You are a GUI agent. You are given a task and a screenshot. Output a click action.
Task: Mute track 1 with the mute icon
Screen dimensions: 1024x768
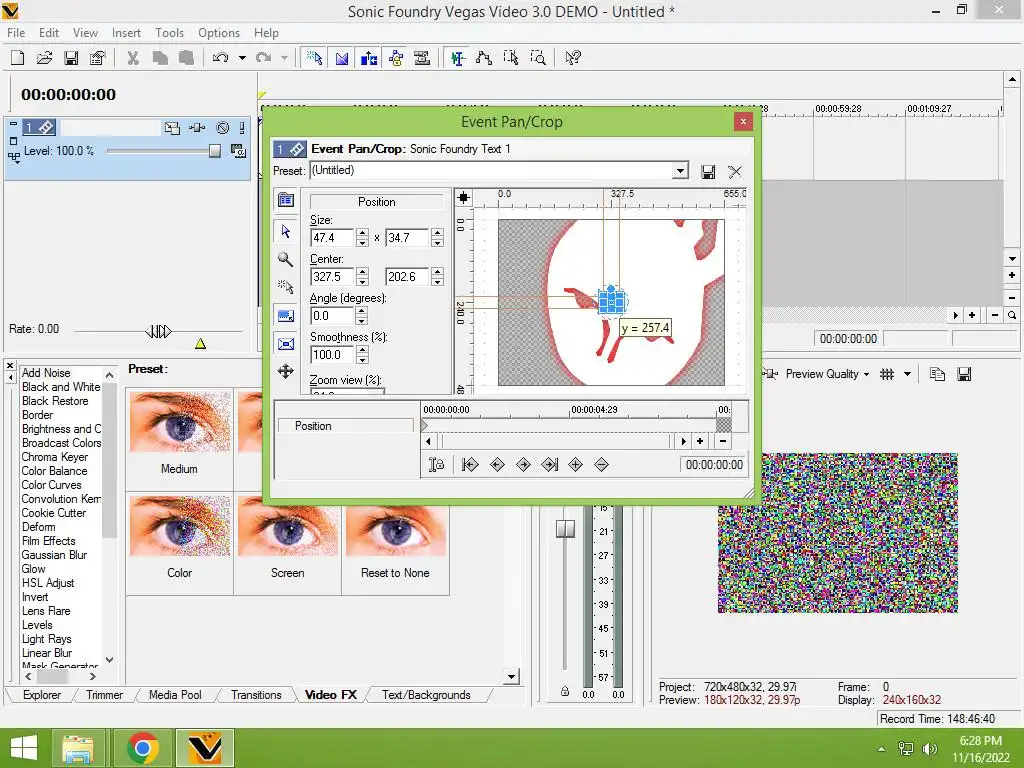point(223,128)
